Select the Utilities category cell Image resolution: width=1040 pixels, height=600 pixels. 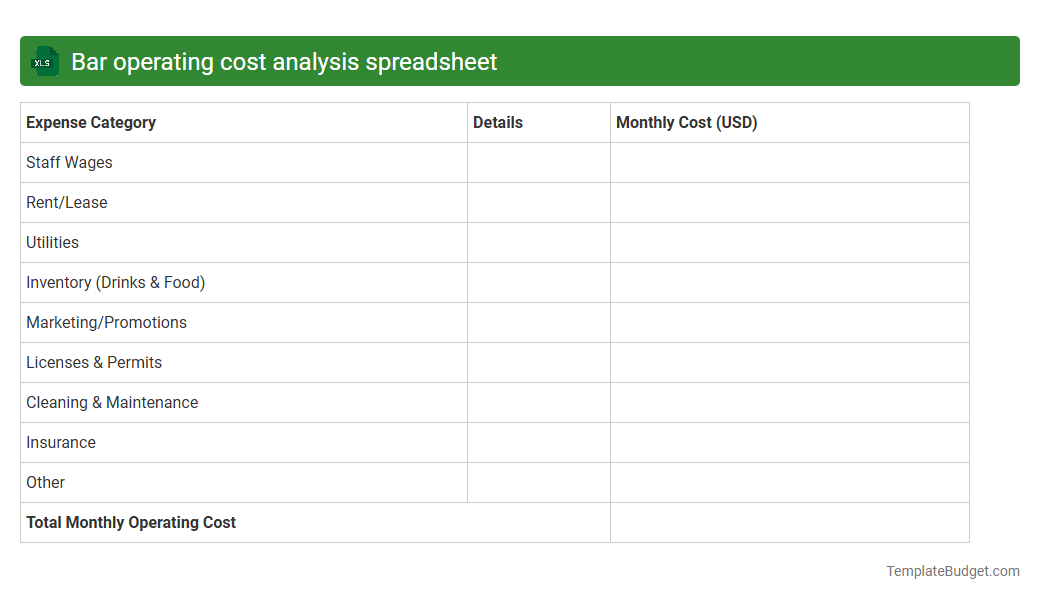[x=52, y=242]
